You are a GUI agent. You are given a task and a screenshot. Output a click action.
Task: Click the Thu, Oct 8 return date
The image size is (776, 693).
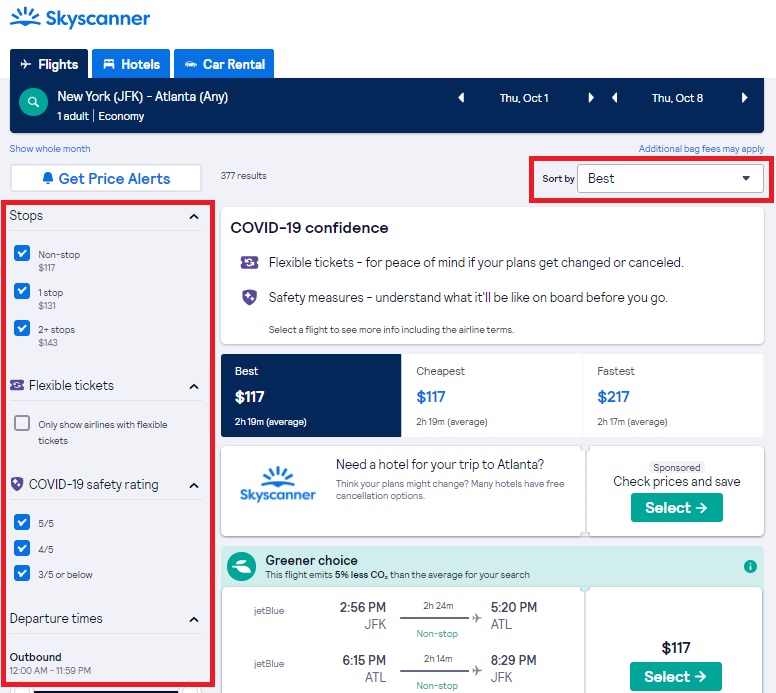click(677, 98)
